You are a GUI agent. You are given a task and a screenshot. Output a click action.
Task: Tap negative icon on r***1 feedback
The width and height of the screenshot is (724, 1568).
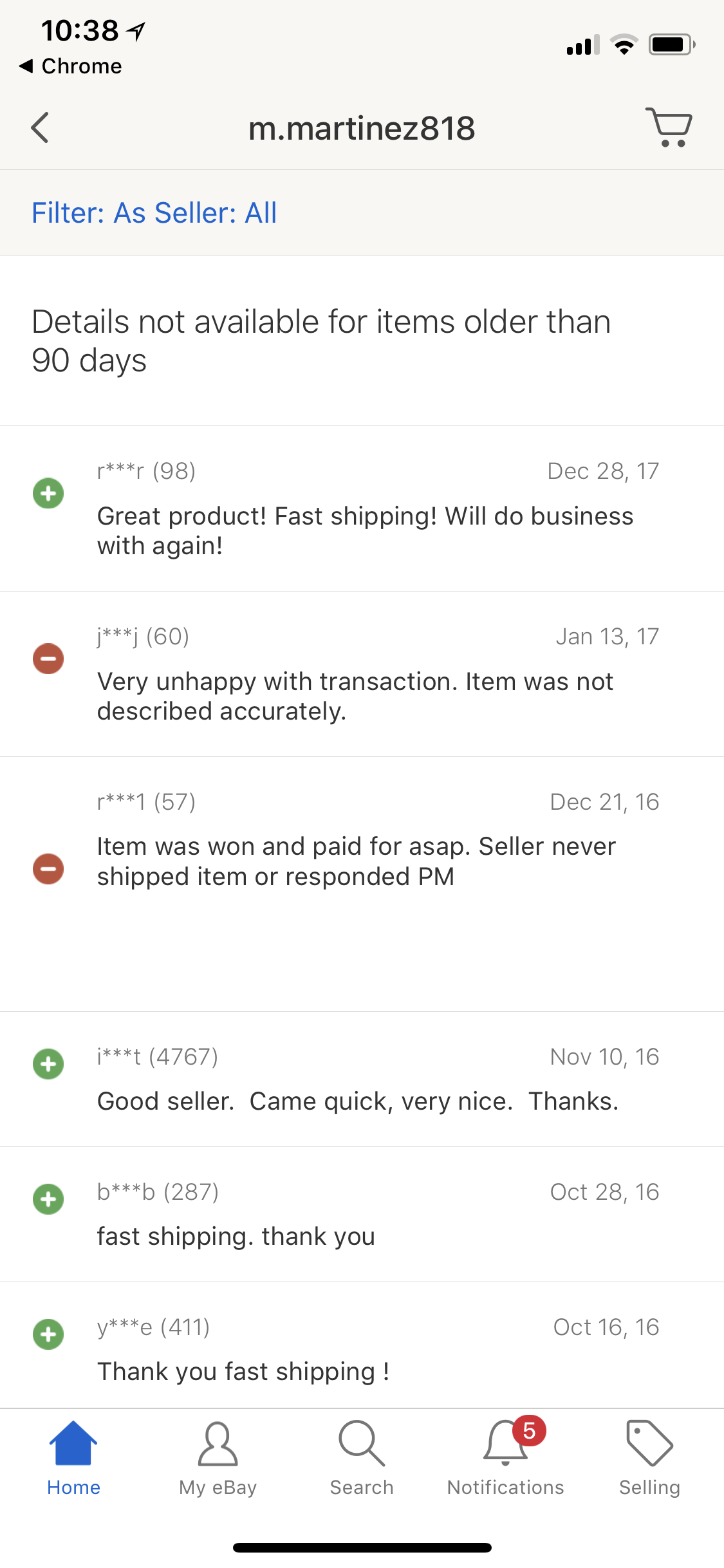tap(48, 869)
